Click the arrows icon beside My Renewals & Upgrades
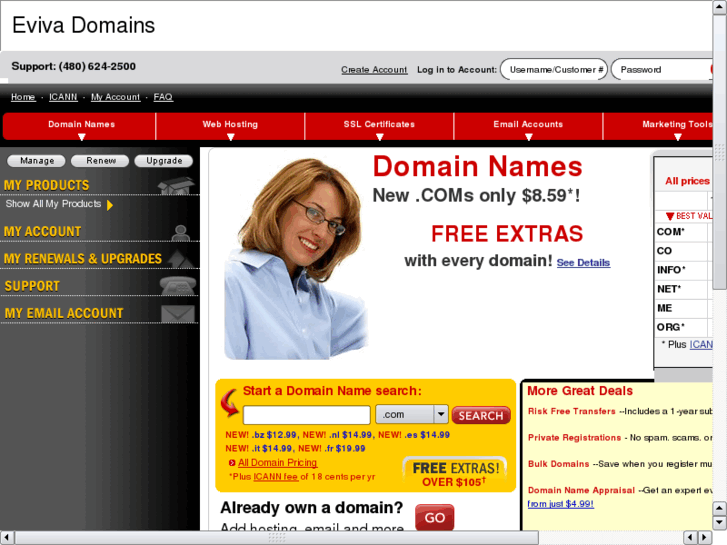 pos(181,259)
